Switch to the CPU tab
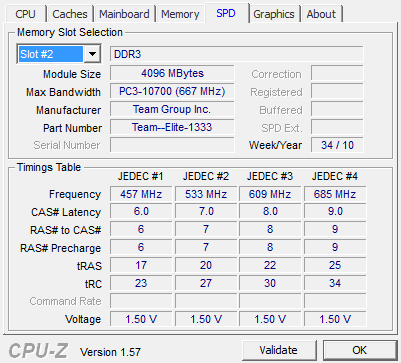Screen dimensions: 401x363 tap(25, 14)
